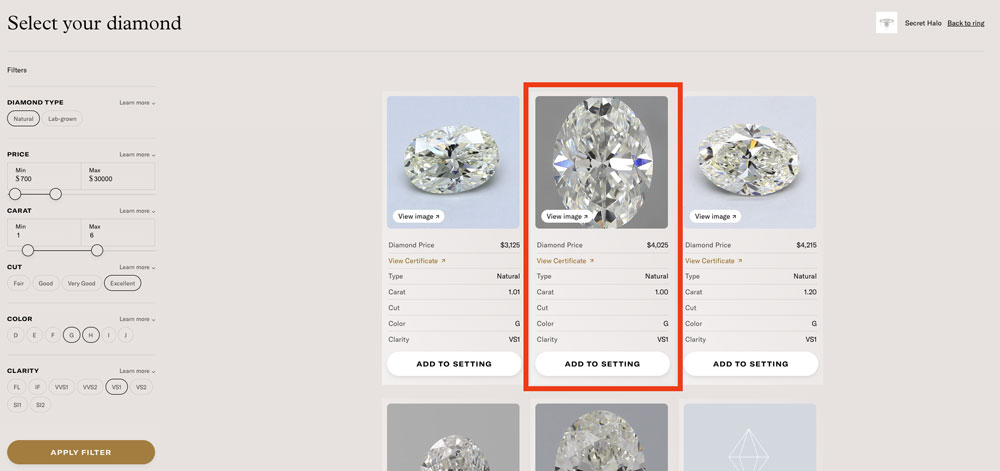Add the 1.00 carat diamond to setting
1000x471 pixels.
[602, 364]
